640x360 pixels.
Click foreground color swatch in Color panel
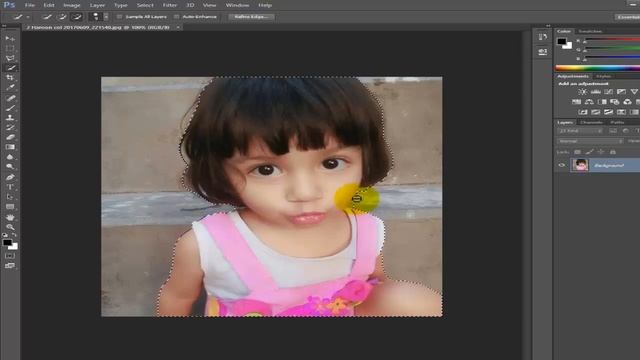coord(562,41)
